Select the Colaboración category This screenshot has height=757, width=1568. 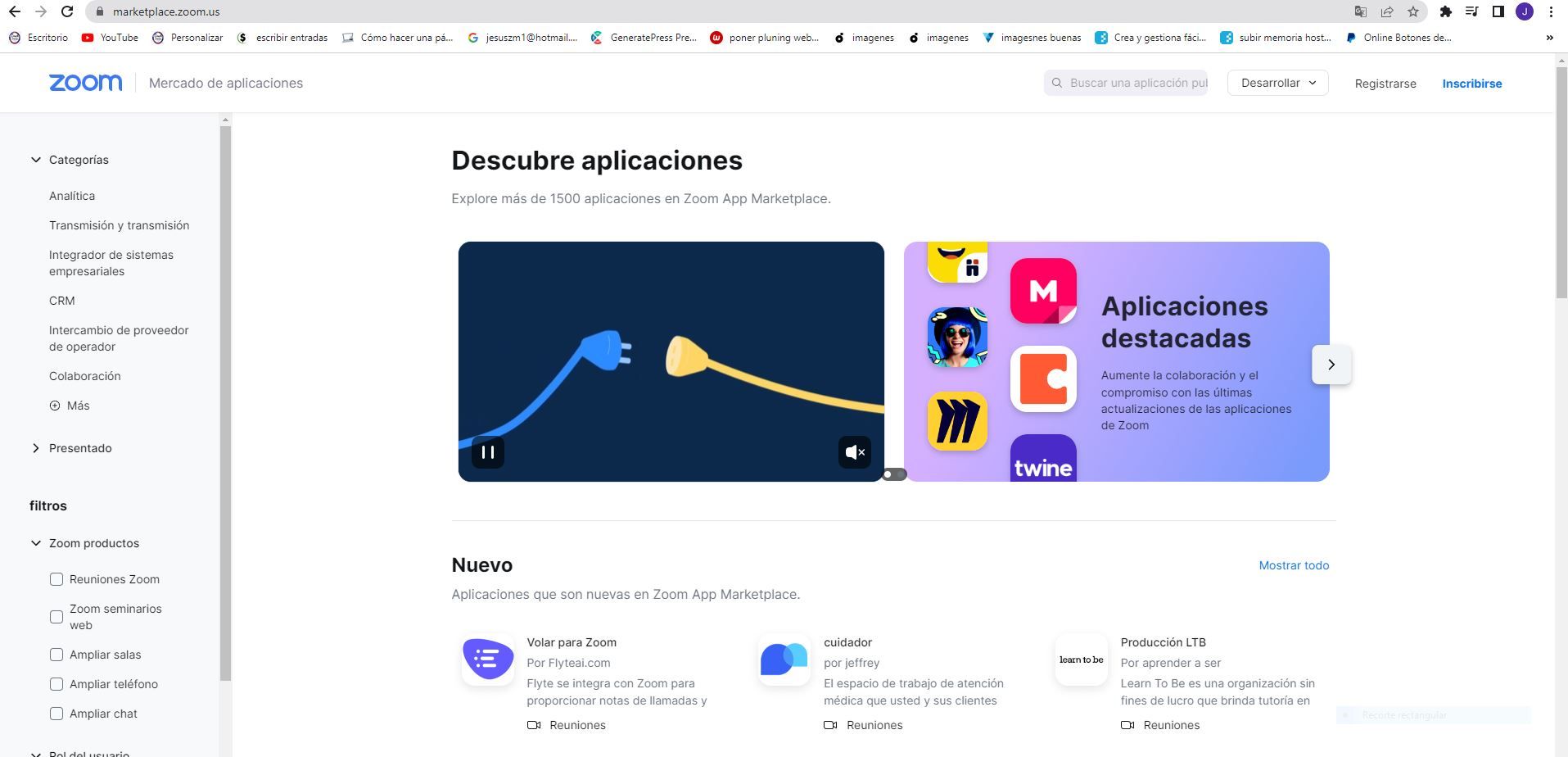(85, 376)
